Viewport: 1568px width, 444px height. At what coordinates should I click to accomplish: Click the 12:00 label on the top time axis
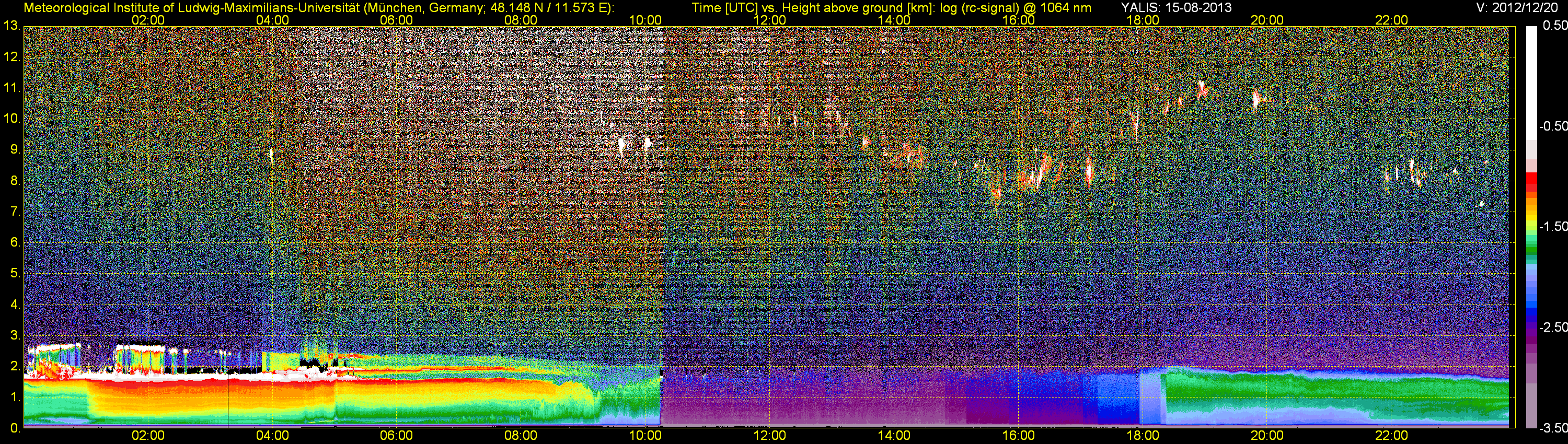point(769,20)
